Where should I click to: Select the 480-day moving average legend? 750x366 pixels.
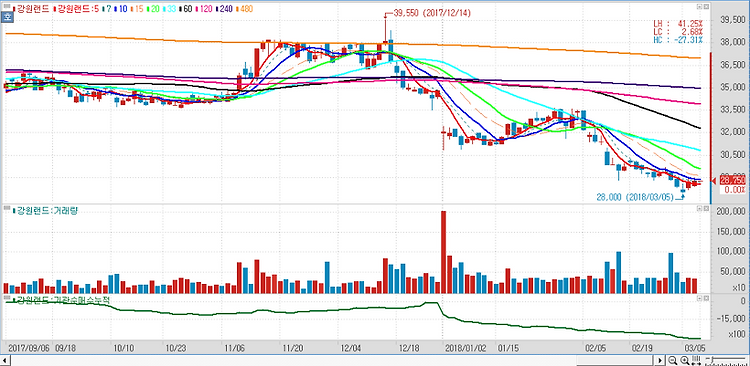[x=243, y=9]
